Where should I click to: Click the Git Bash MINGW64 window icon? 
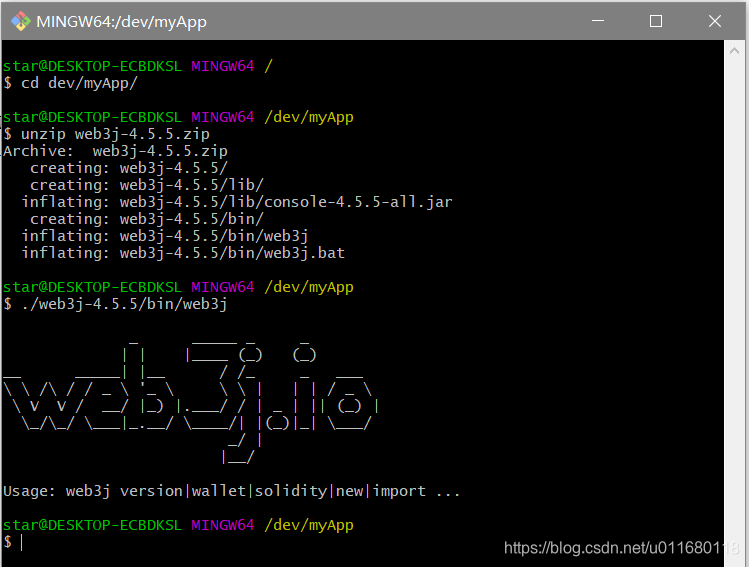[x=21, y=21]
